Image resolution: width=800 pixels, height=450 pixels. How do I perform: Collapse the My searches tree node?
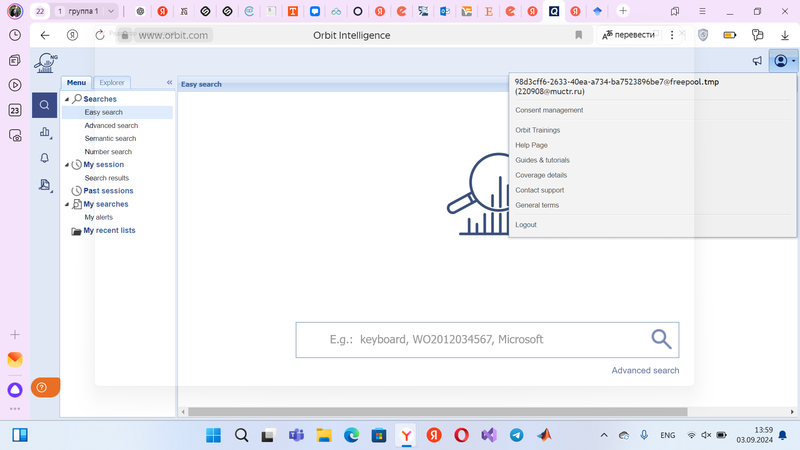[67, 204]
